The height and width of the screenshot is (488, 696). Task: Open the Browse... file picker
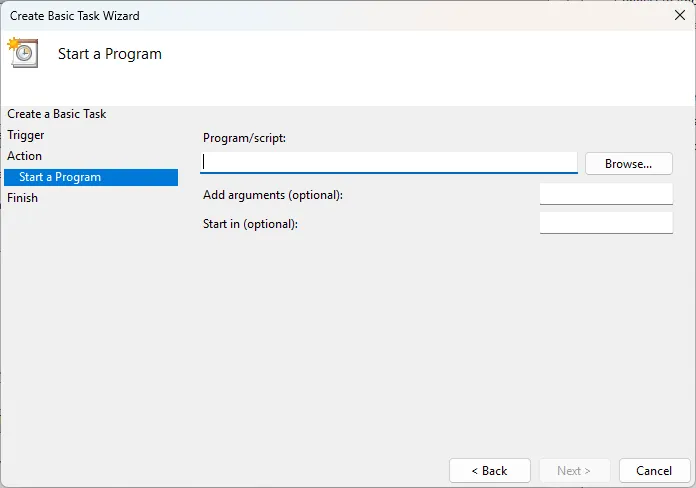pyautogui.click(x=629, y=164)
